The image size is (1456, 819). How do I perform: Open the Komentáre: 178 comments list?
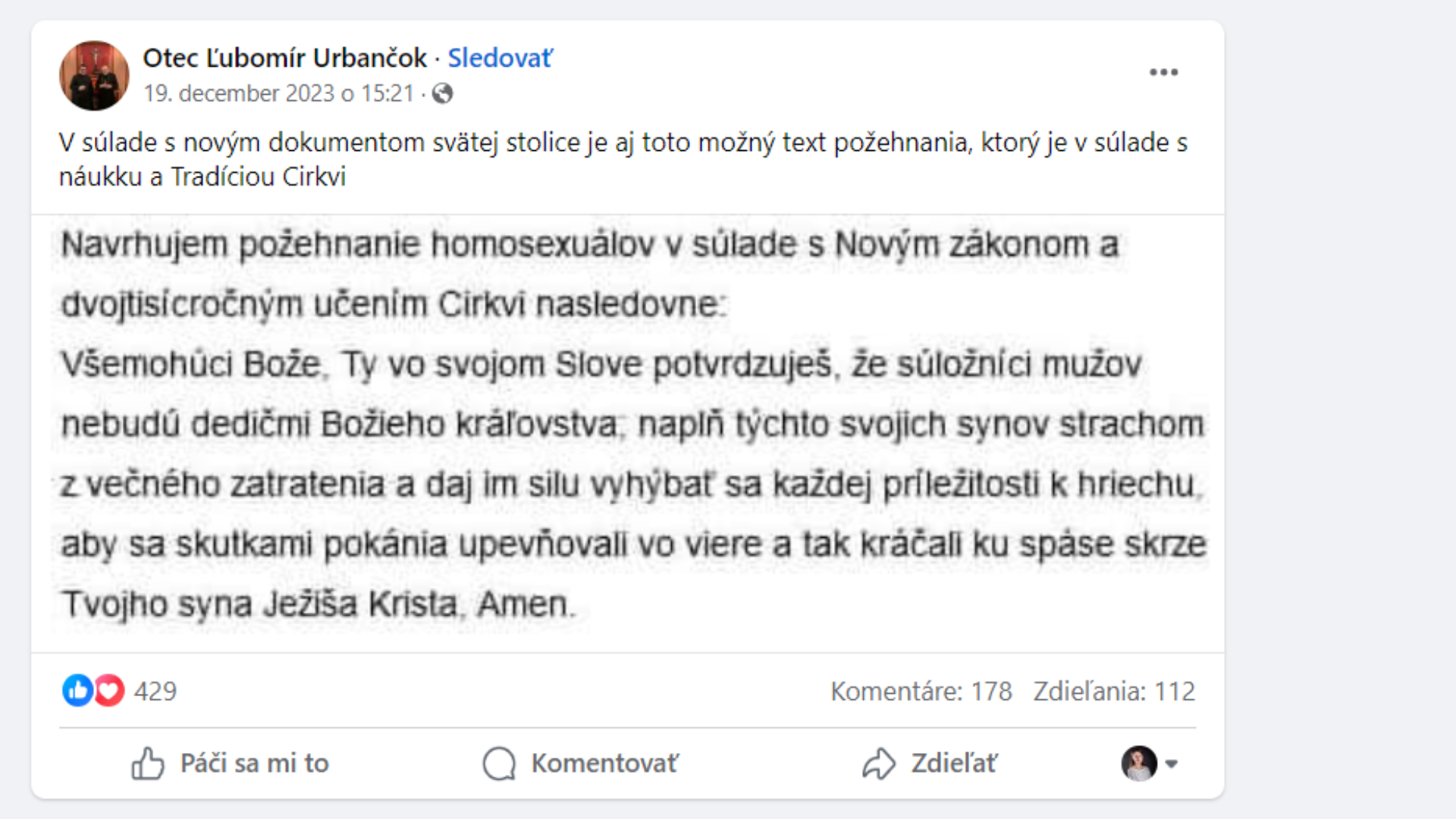[921, 691]
